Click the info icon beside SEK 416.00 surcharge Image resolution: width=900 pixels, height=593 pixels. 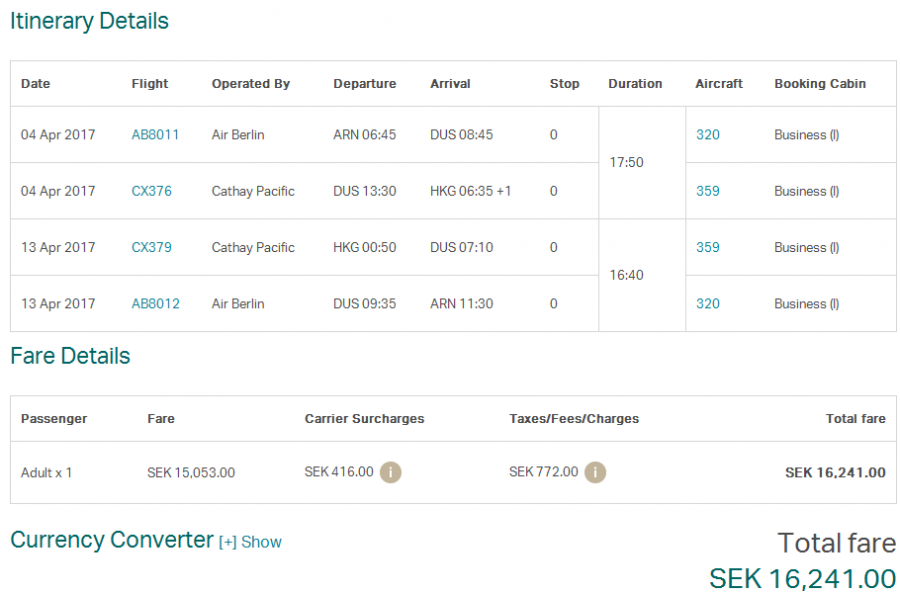click(x=390, y=472)
